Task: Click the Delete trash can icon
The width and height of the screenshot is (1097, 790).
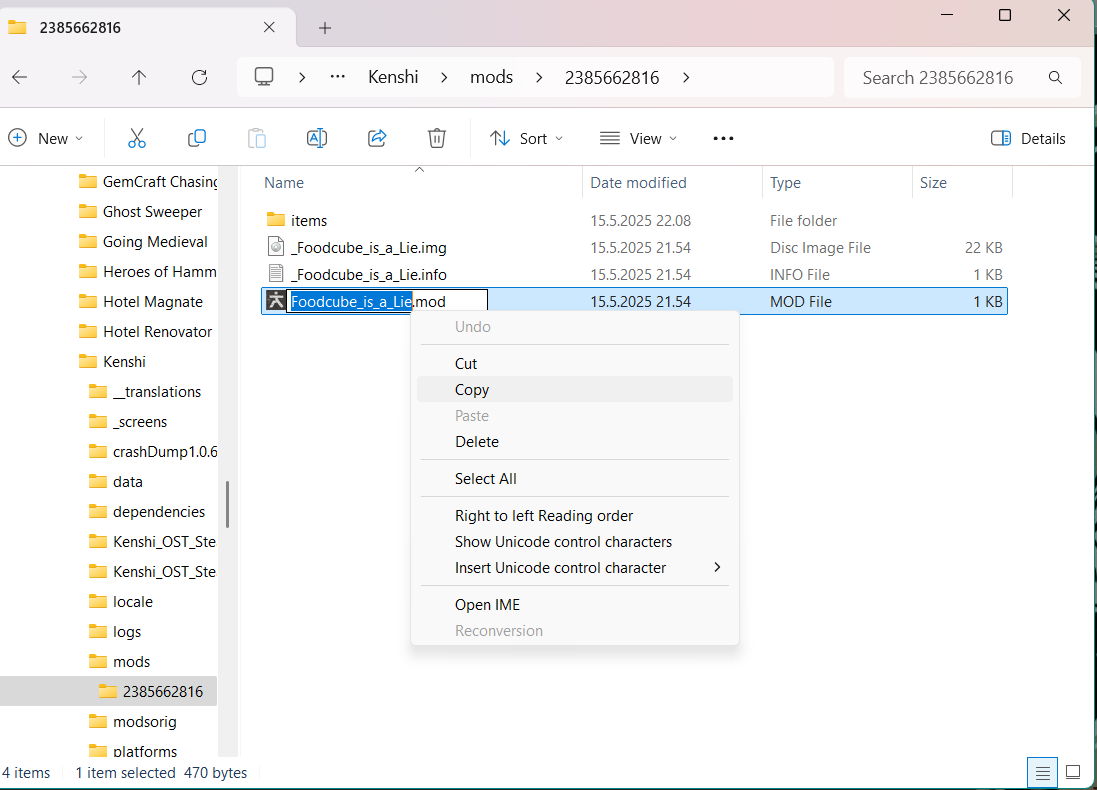Action: tap(437, 139)
